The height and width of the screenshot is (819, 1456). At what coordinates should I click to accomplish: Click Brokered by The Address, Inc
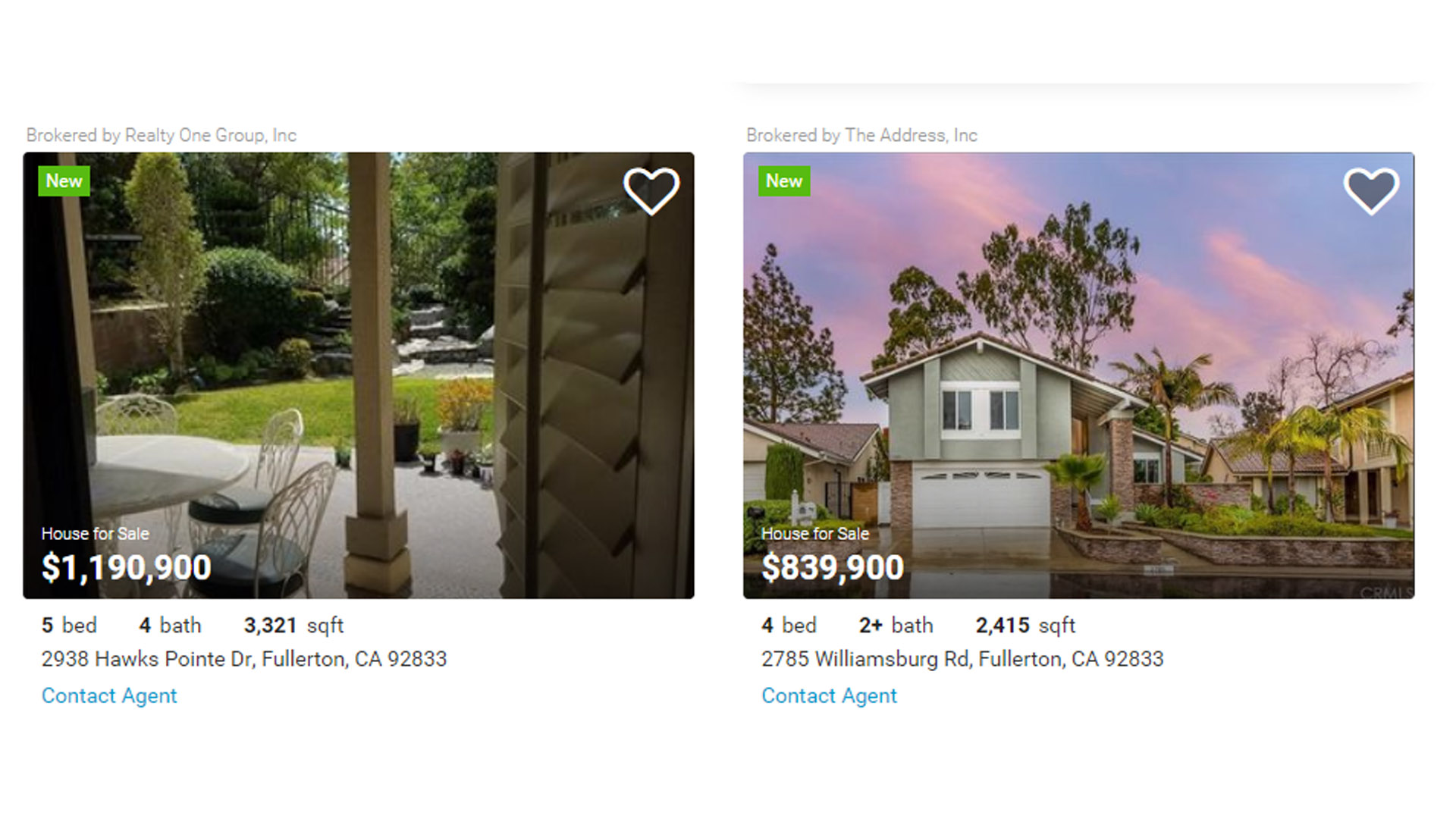pos(861,135)
